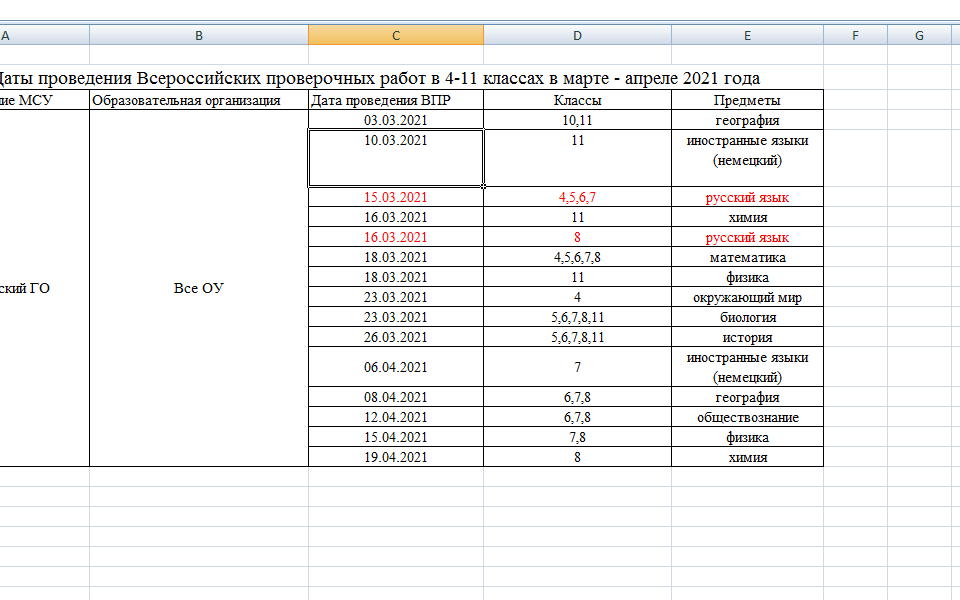The height and width of the screenshot is (600, 960).
Task: Select the classes cell '10,11'
Action: point(577,120)
